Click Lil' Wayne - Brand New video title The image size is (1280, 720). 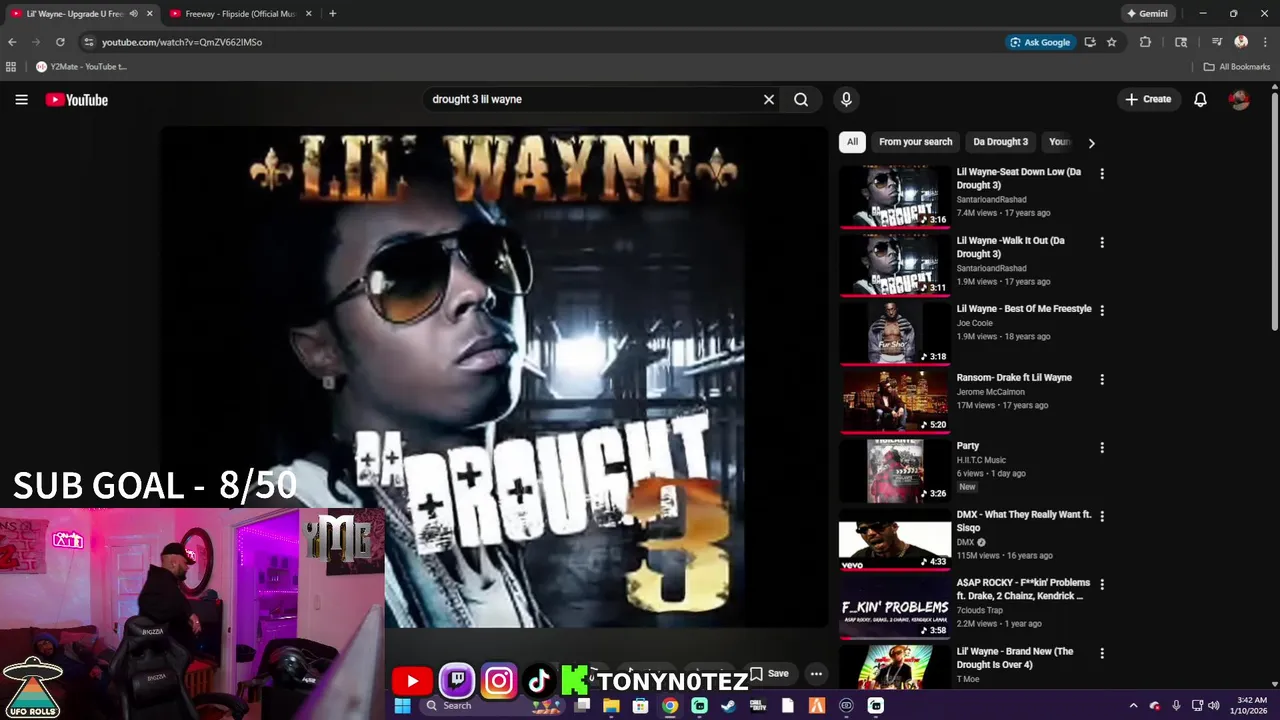pos(1015,658)
